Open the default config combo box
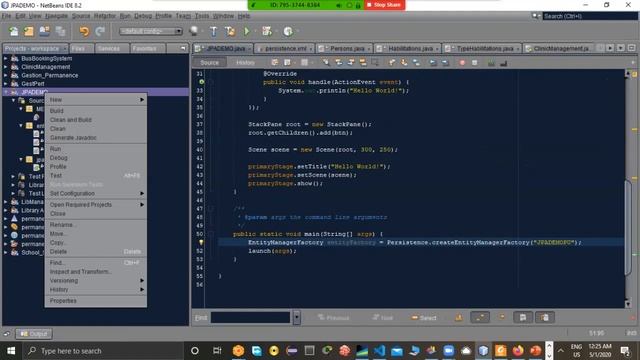The image size is (640, 360). pos(151,31)
